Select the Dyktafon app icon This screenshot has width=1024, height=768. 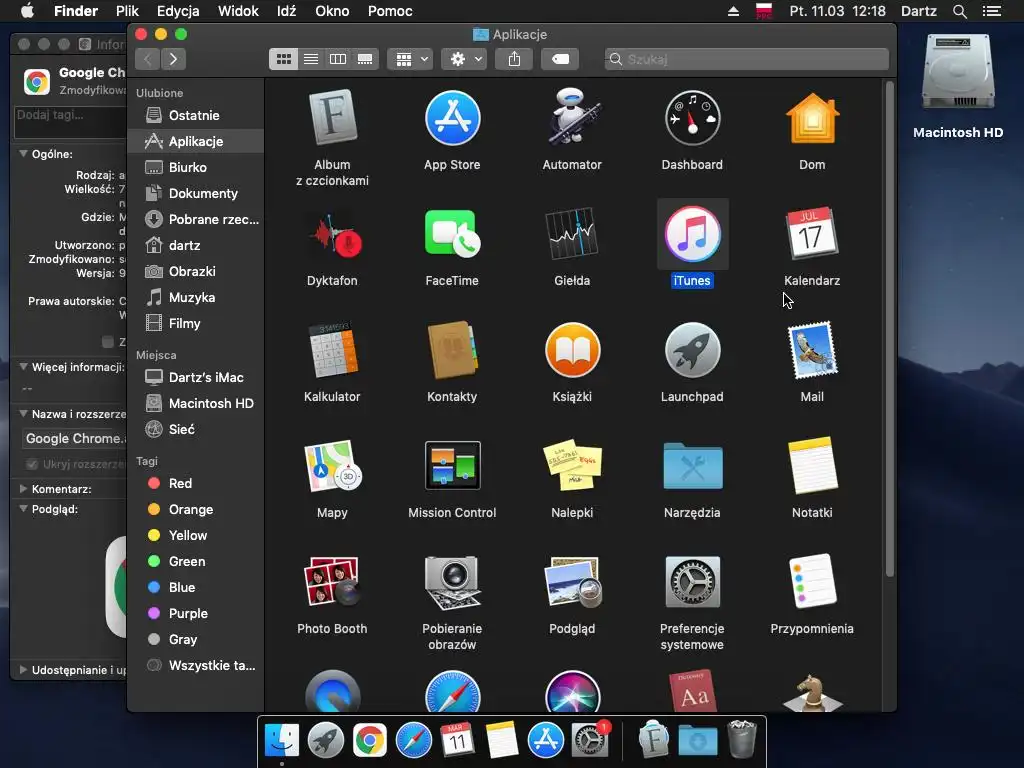336,236
